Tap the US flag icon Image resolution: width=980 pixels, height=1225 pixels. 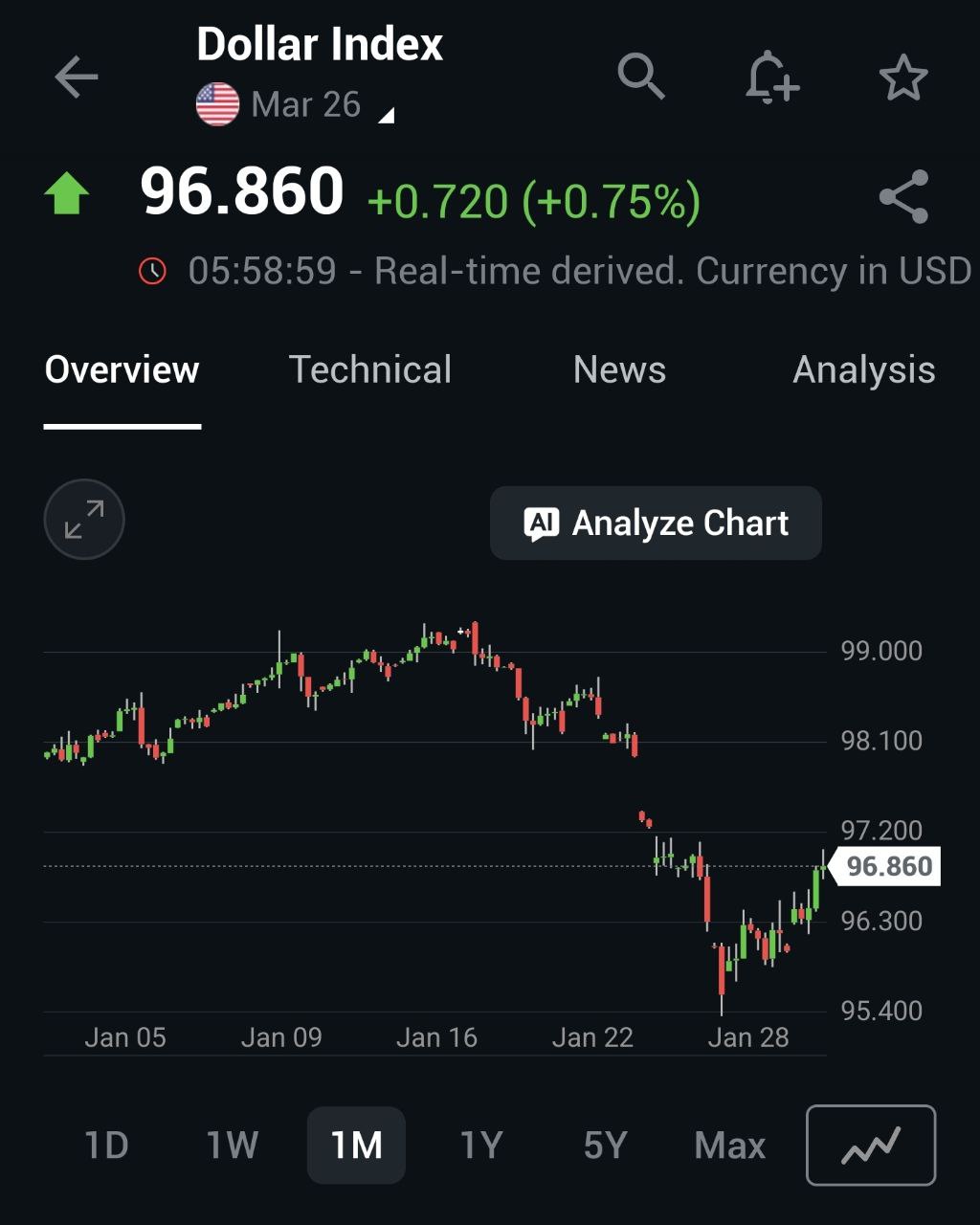217,104
